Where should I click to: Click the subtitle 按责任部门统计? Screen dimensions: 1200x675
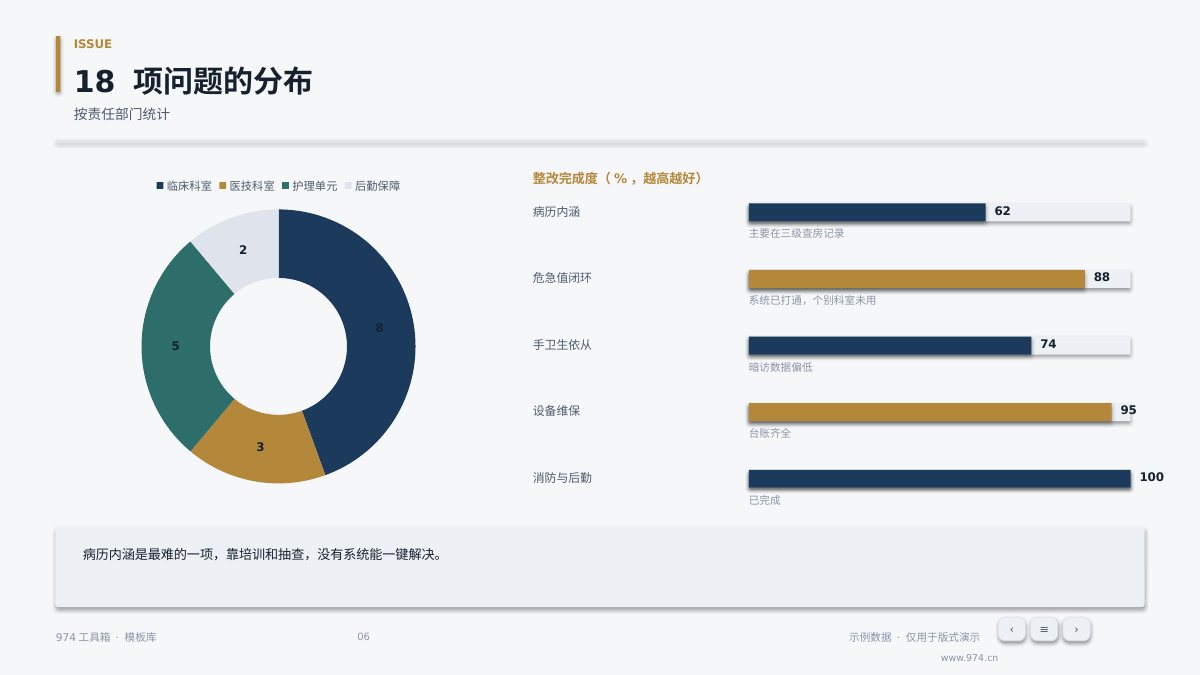tap(121, 114)
